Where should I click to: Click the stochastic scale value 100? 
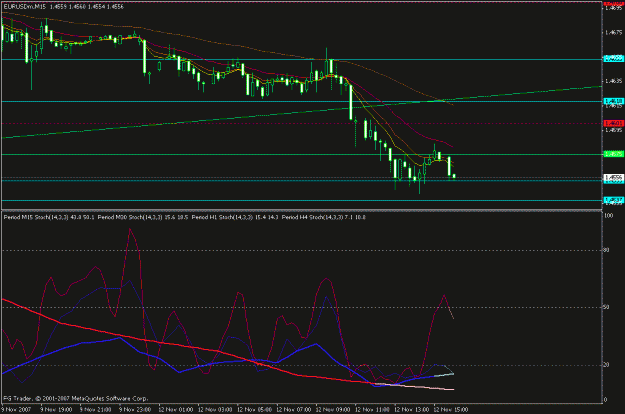click(x=609, y=216)
